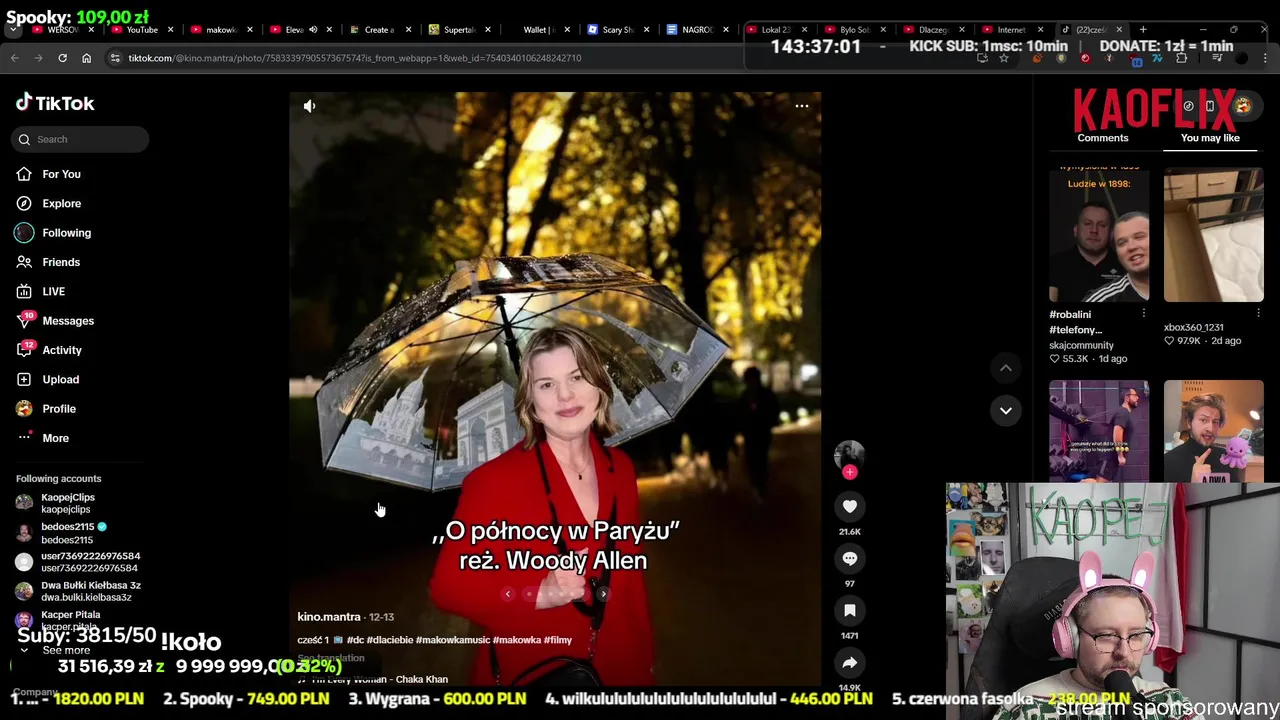
Task: Go to the browser Home page
Action: tap(86, 58)
